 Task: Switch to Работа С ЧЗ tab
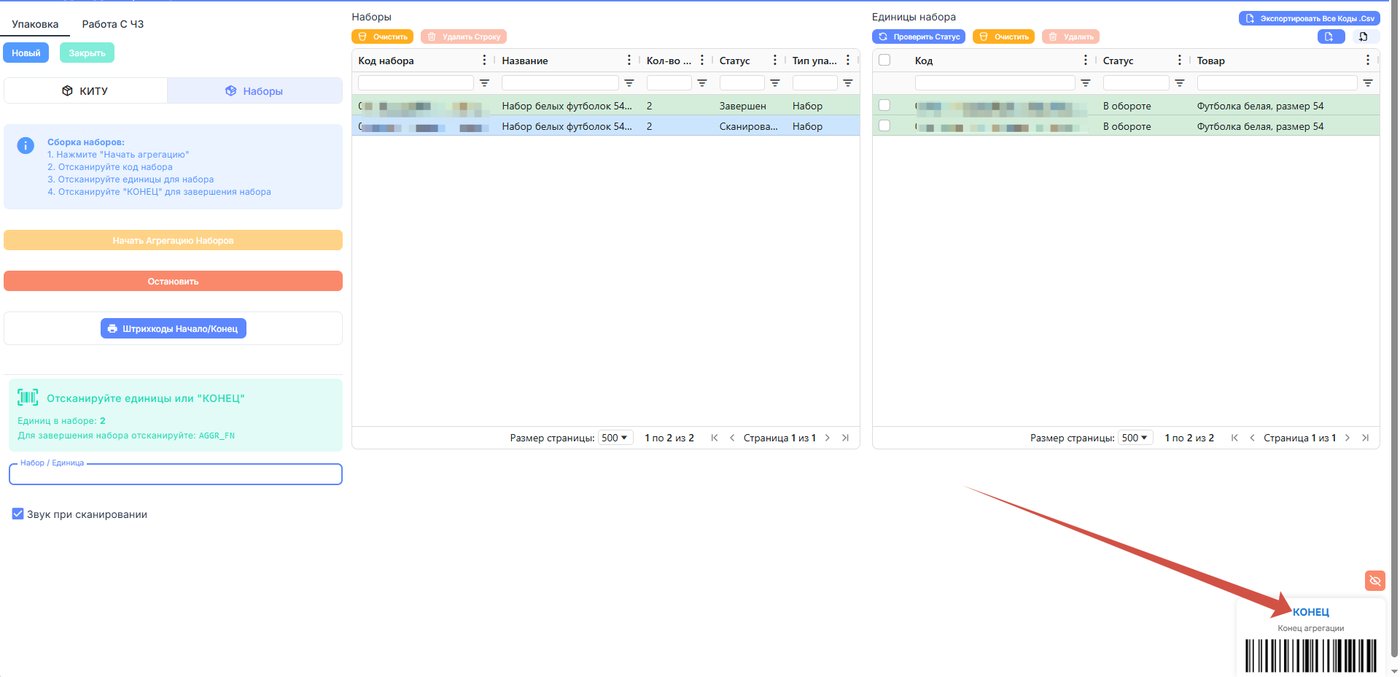[x=113, y=24]
